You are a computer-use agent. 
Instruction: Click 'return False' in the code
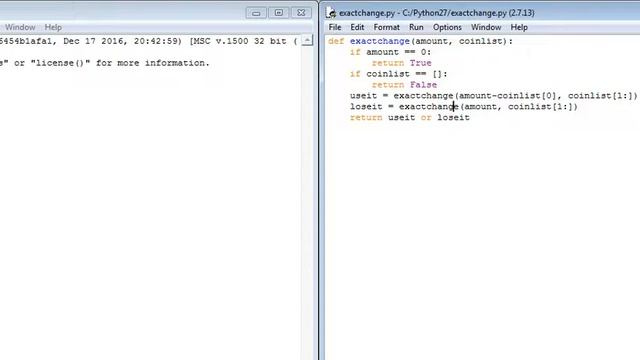[404, 85]
